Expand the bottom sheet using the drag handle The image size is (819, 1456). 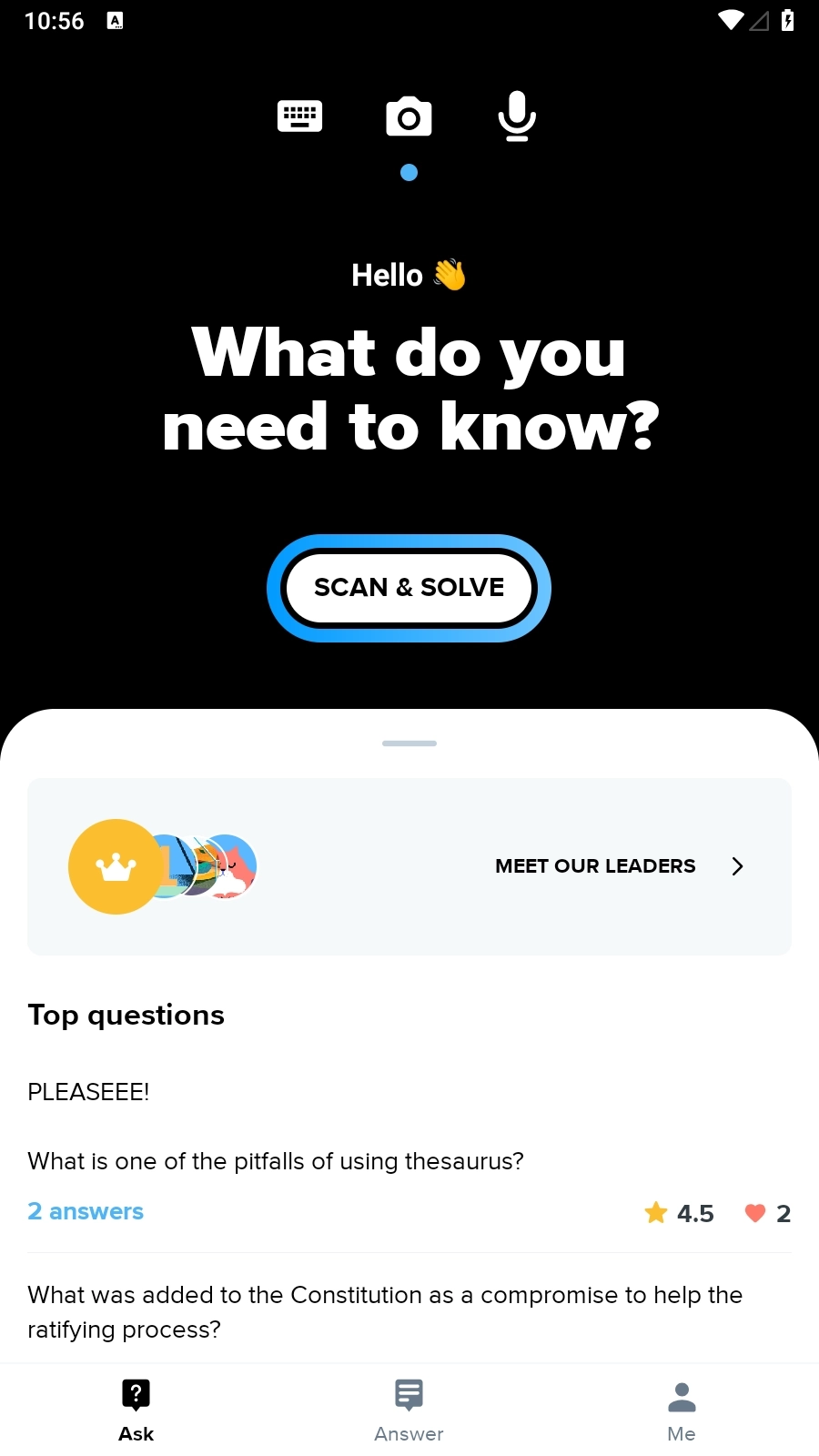point(409,743)
